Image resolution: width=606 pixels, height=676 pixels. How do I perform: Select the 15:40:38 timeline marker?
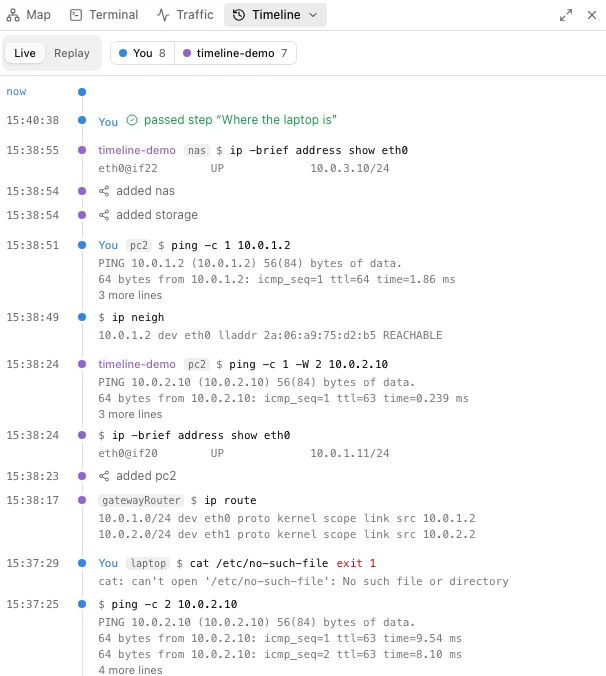82,120
